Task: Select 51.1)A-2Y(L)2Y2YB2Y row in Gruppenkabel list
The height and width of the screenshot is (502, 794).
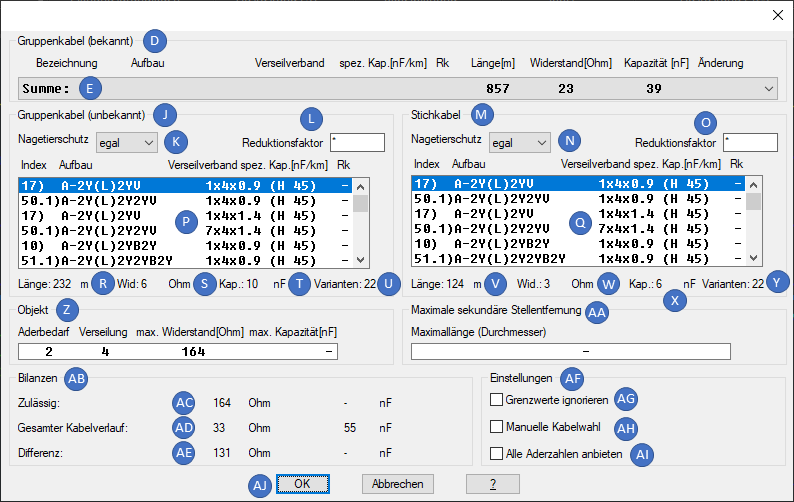Action: click(186, 260)
